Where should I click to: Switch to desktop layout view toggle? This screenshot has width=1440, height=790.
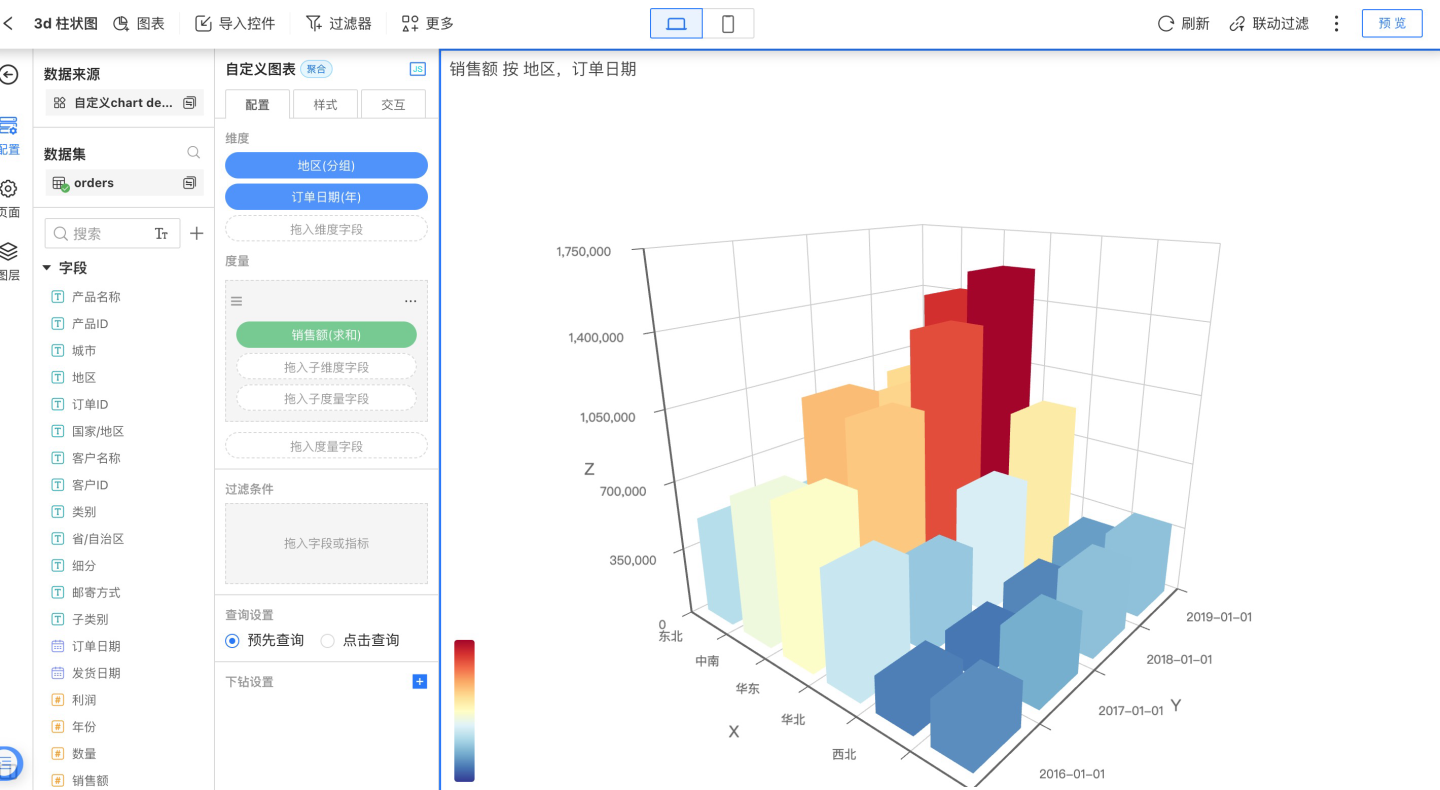pos(676,24)
